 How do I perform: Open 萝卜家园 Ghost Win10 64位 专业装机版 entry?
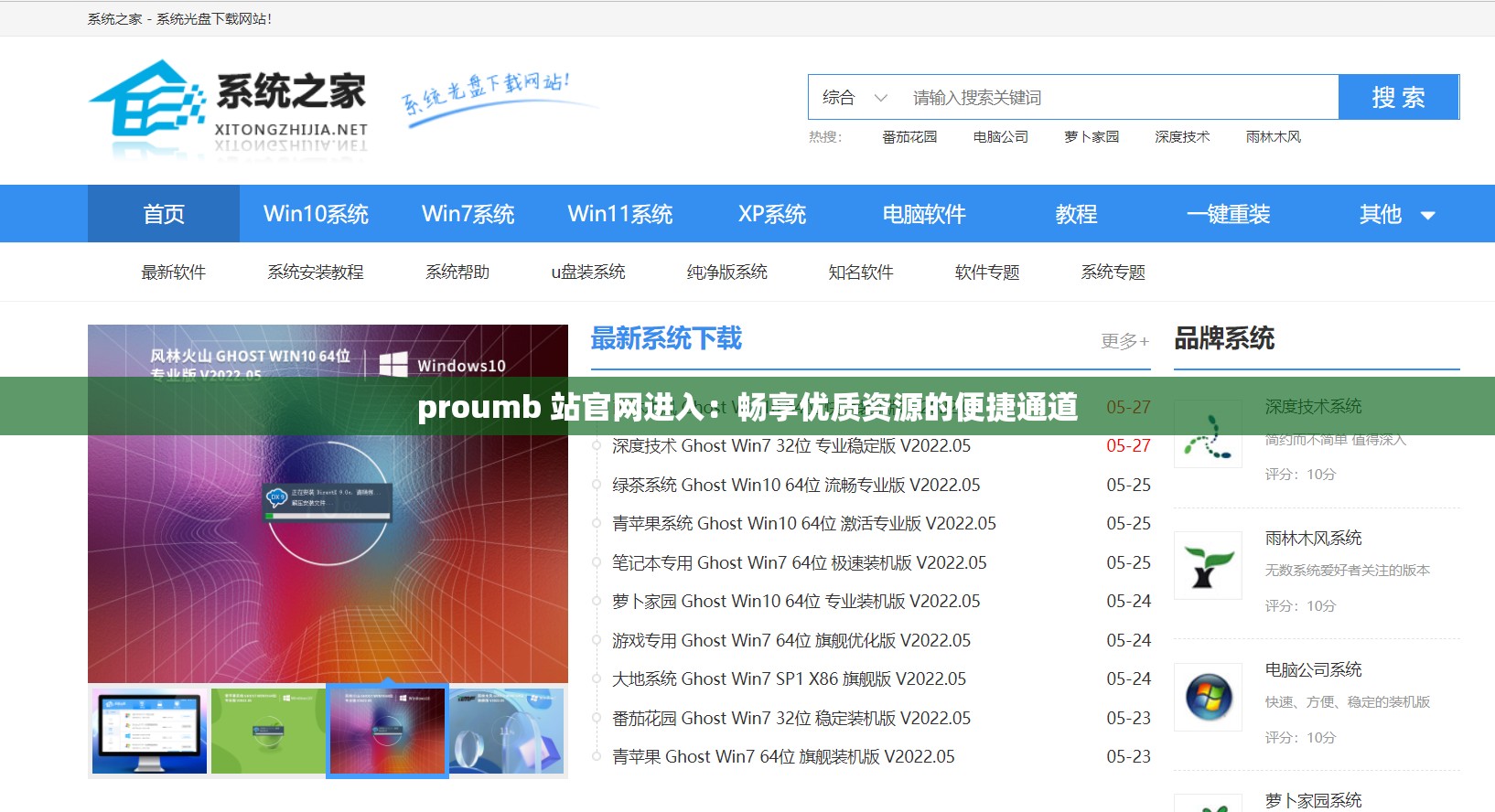coord(796,601)
